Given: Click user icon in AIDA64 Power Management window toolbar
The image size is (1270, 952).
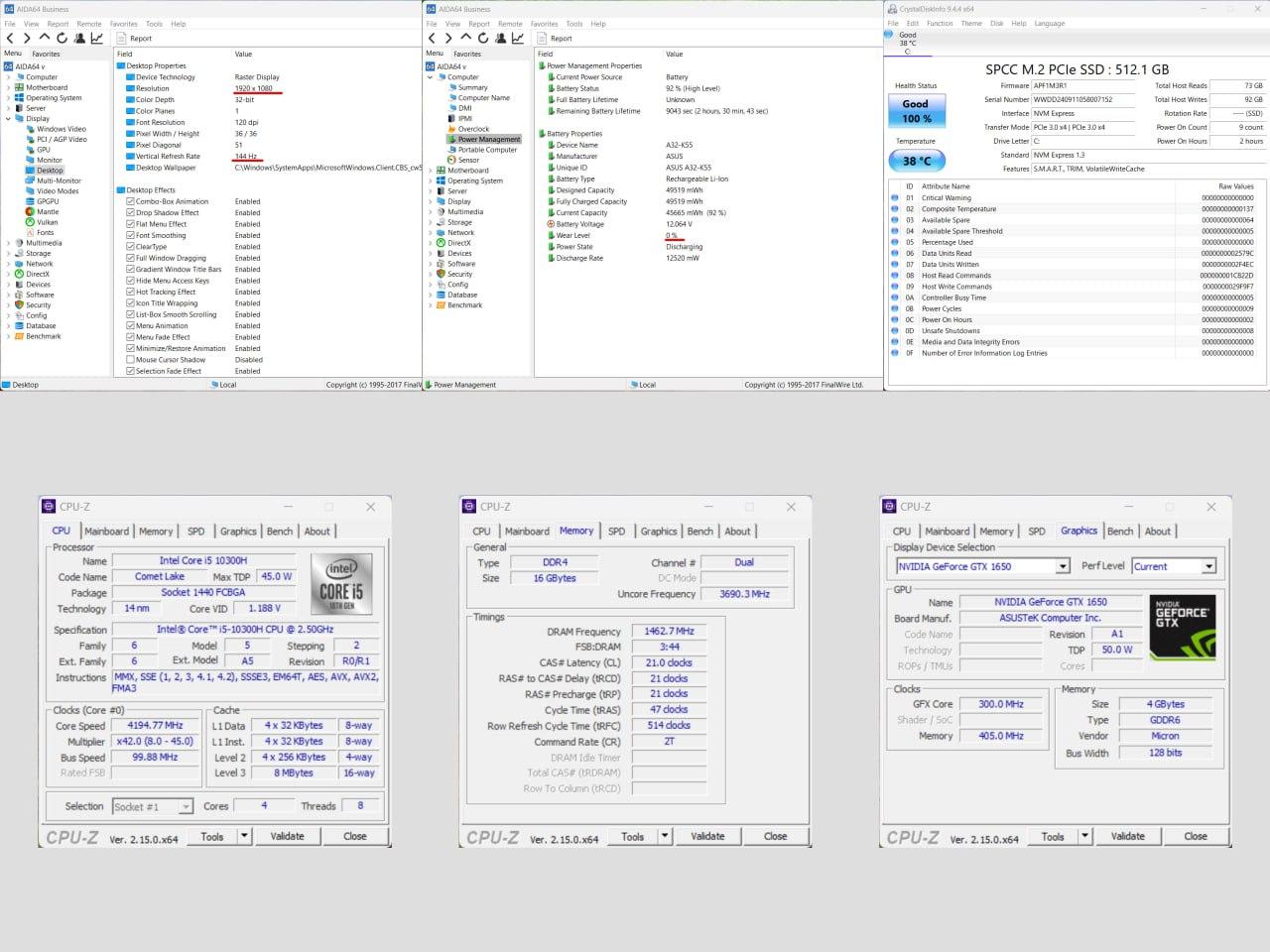Looking at the screenshot, I should pos(499,38).
